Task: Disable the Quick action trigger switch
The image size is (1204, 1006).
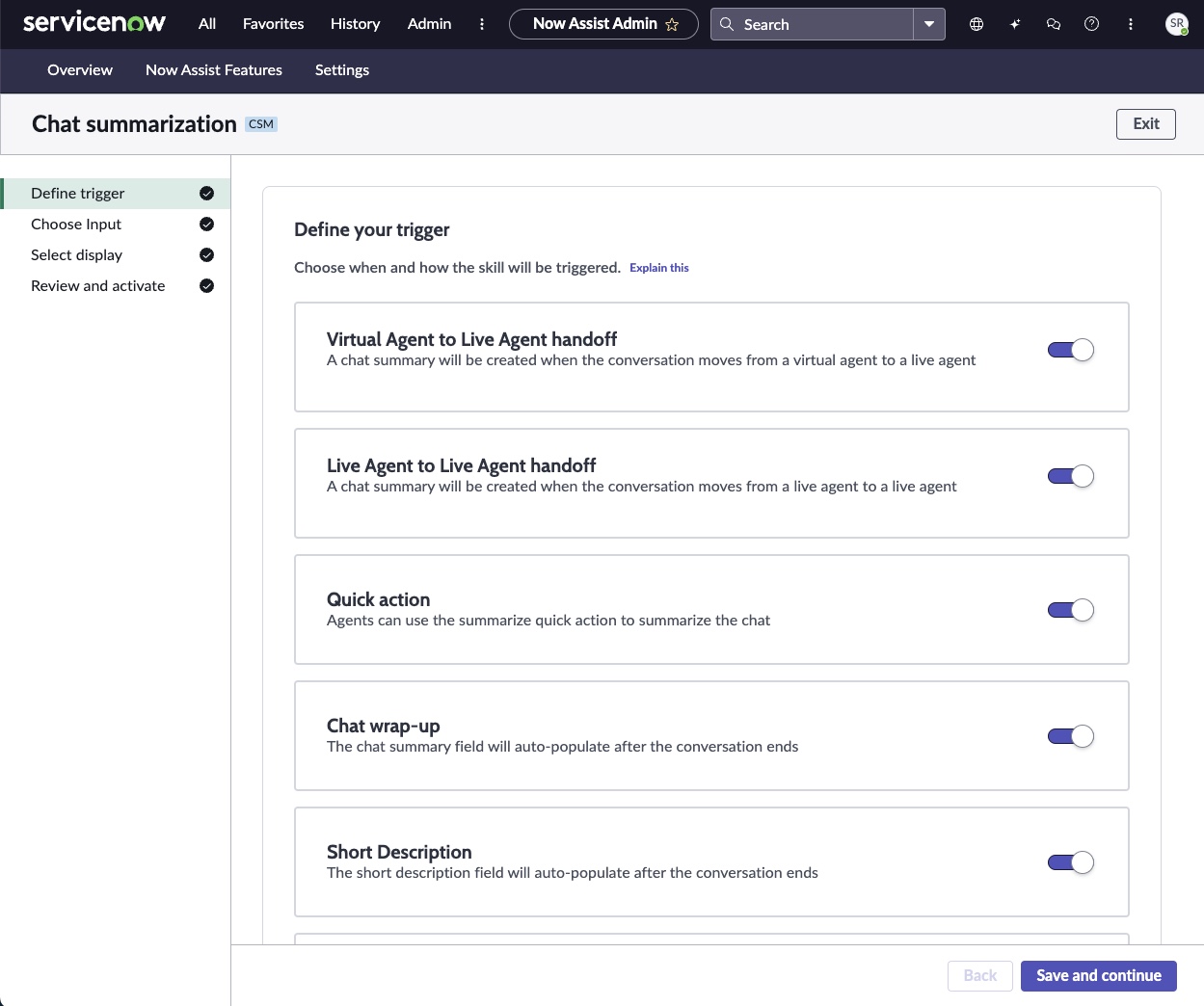Action: click(1071, 610)
